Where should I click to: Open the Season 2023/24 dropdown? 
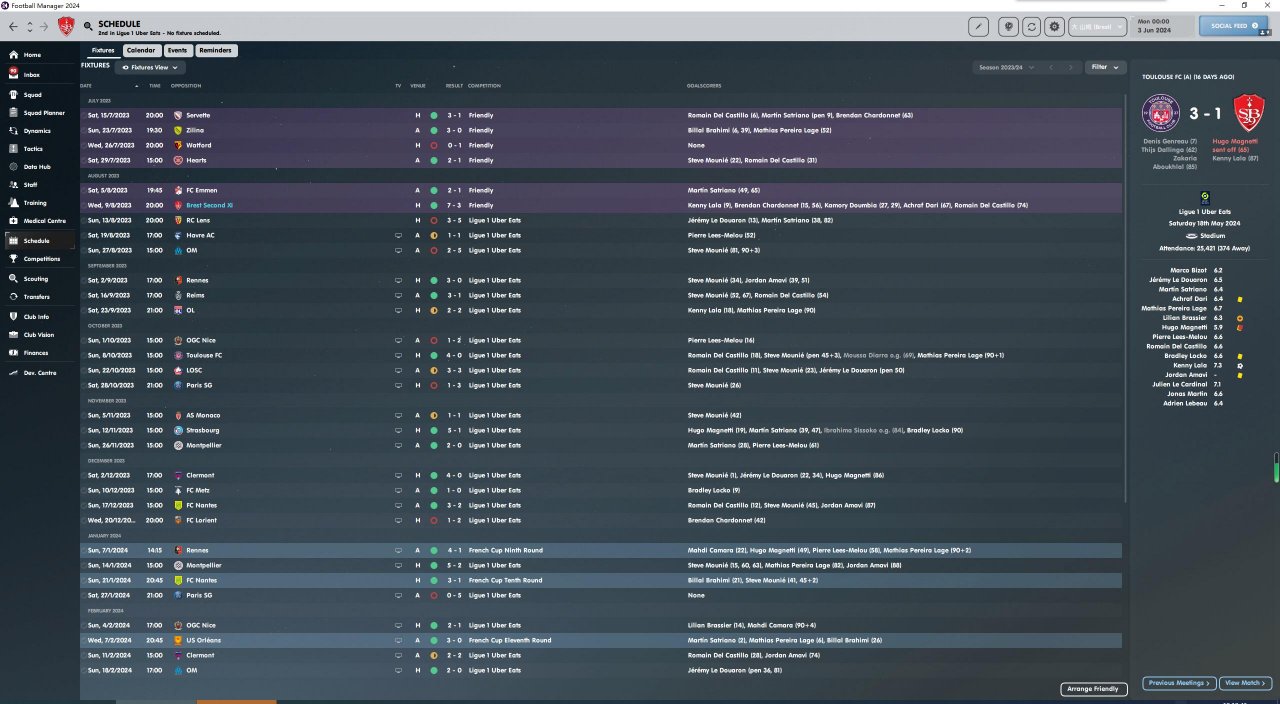pyautogui.click(x=1005, y=67)
